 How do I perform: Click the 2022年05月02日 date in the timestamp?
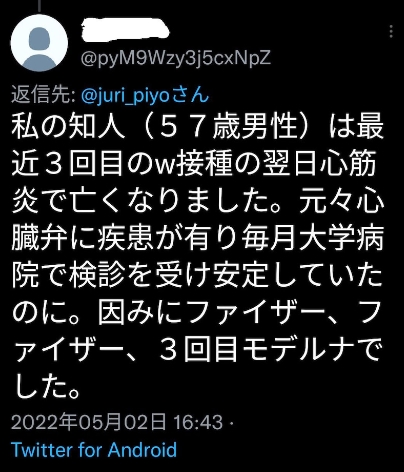point(89,422)
